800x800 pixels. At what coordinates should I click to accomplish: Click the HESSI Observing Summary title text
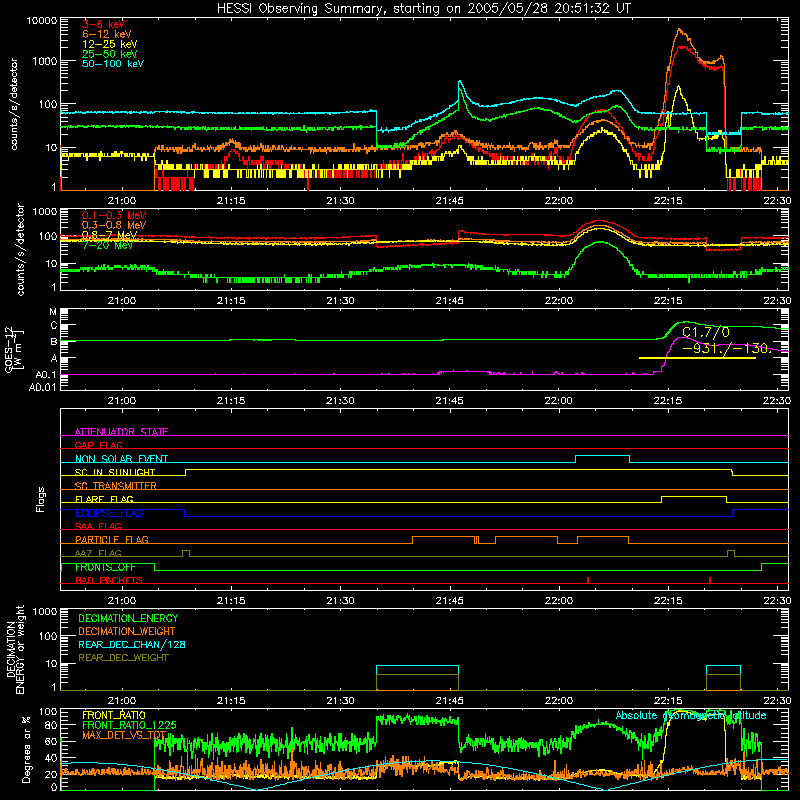[x=423, y=9]
